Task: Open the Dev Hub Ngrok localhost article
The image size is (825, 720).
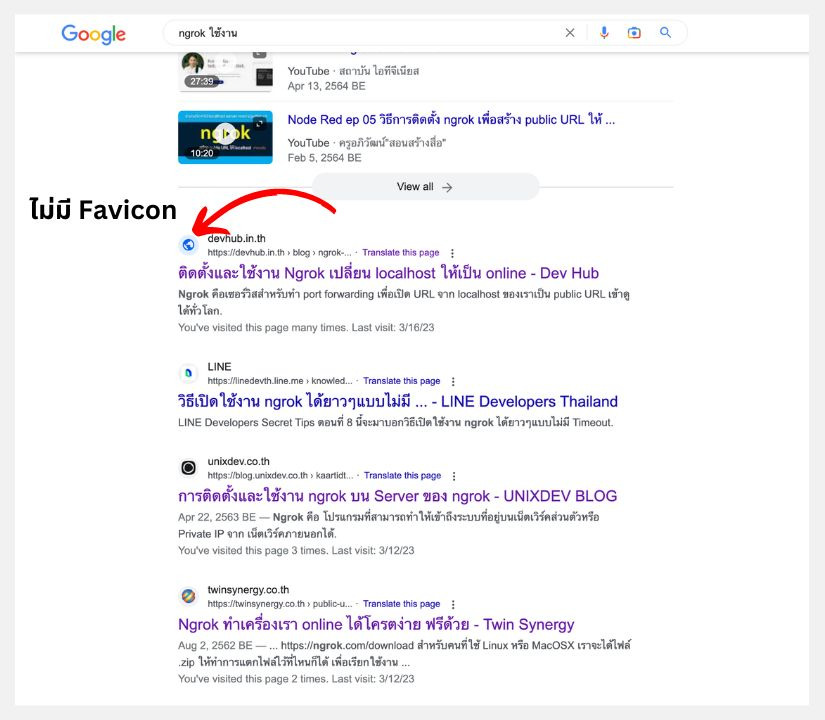Action: pos(388,273)
